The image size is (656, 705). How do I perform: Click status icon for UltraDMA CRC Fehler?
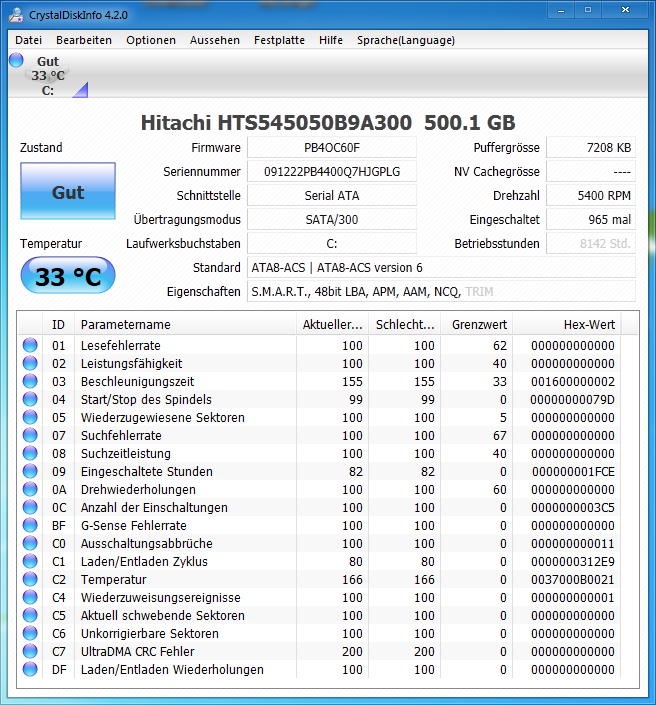coord(30,651)
